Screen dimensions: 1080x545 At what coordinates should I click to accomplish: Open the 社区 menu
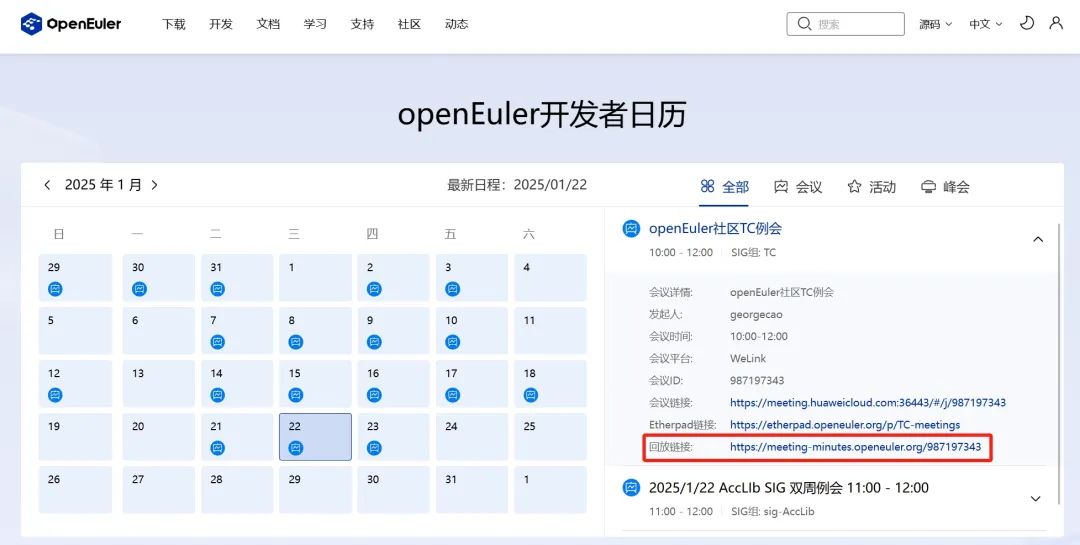409,24
